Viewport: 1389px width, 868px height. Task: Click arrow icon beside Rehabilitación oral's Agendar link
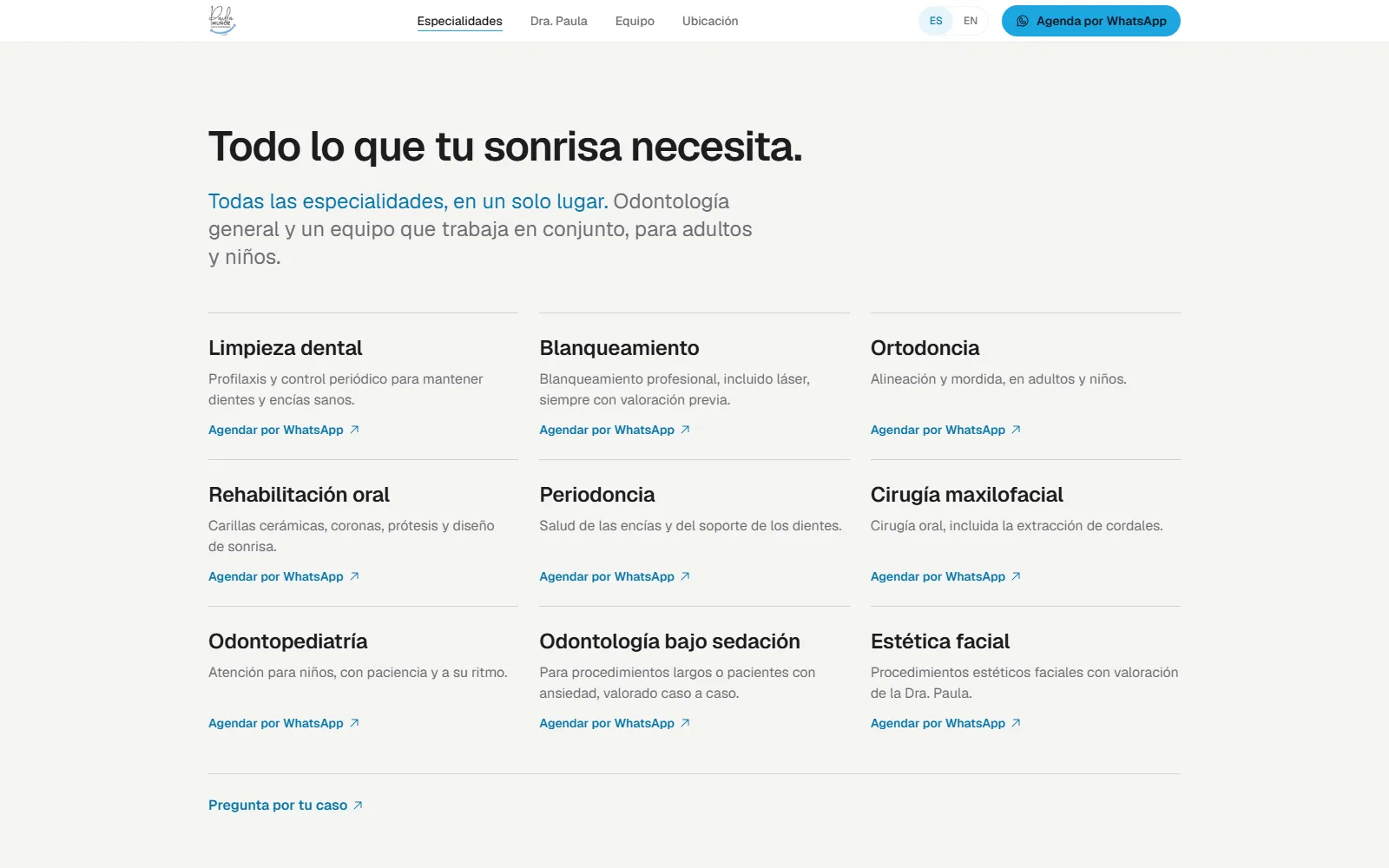pyautogui.click(x=354, y=576)
